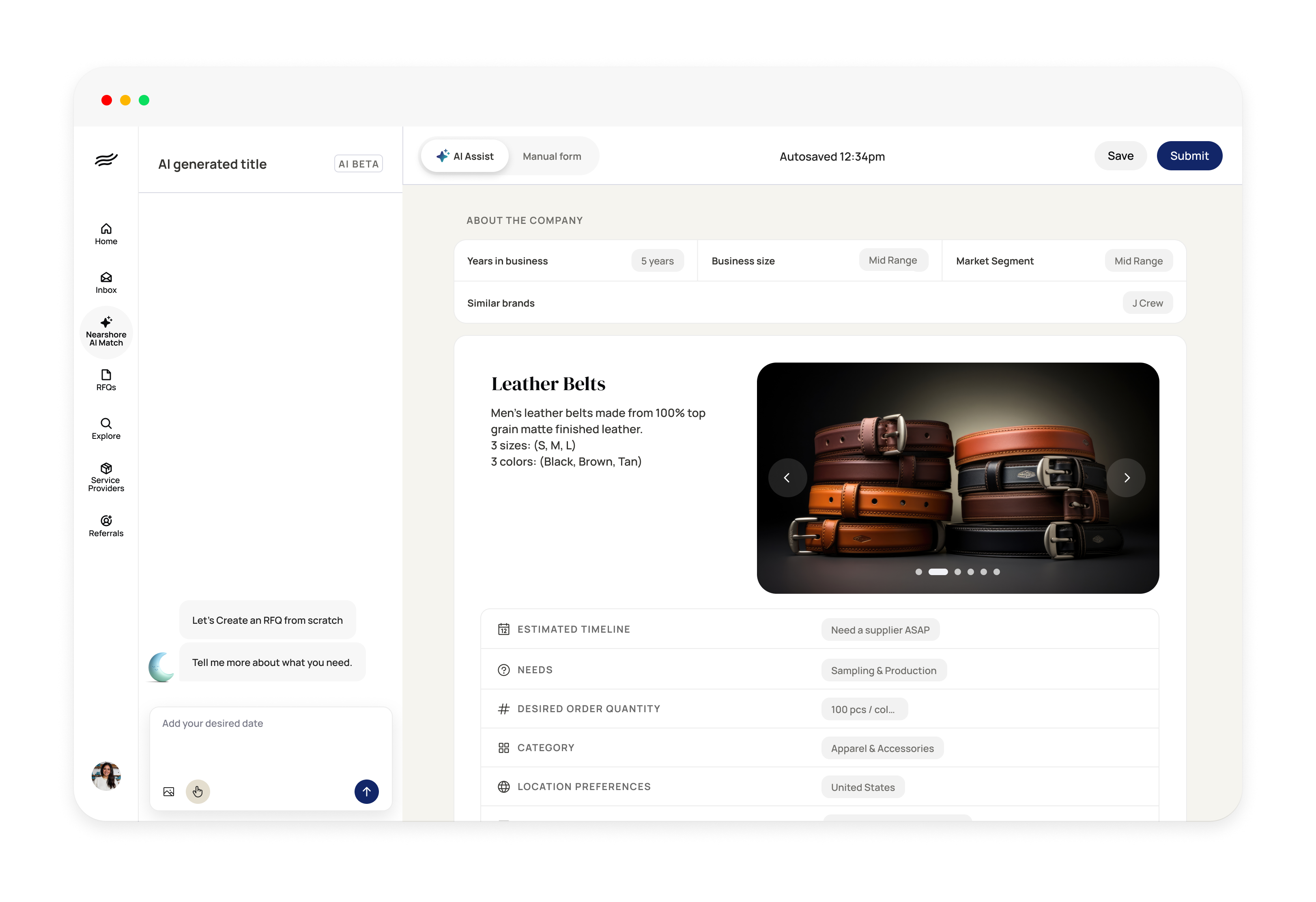Select Nearshore AI Match sidebar item
1316x902 pixels.
(x=106, y=333)
